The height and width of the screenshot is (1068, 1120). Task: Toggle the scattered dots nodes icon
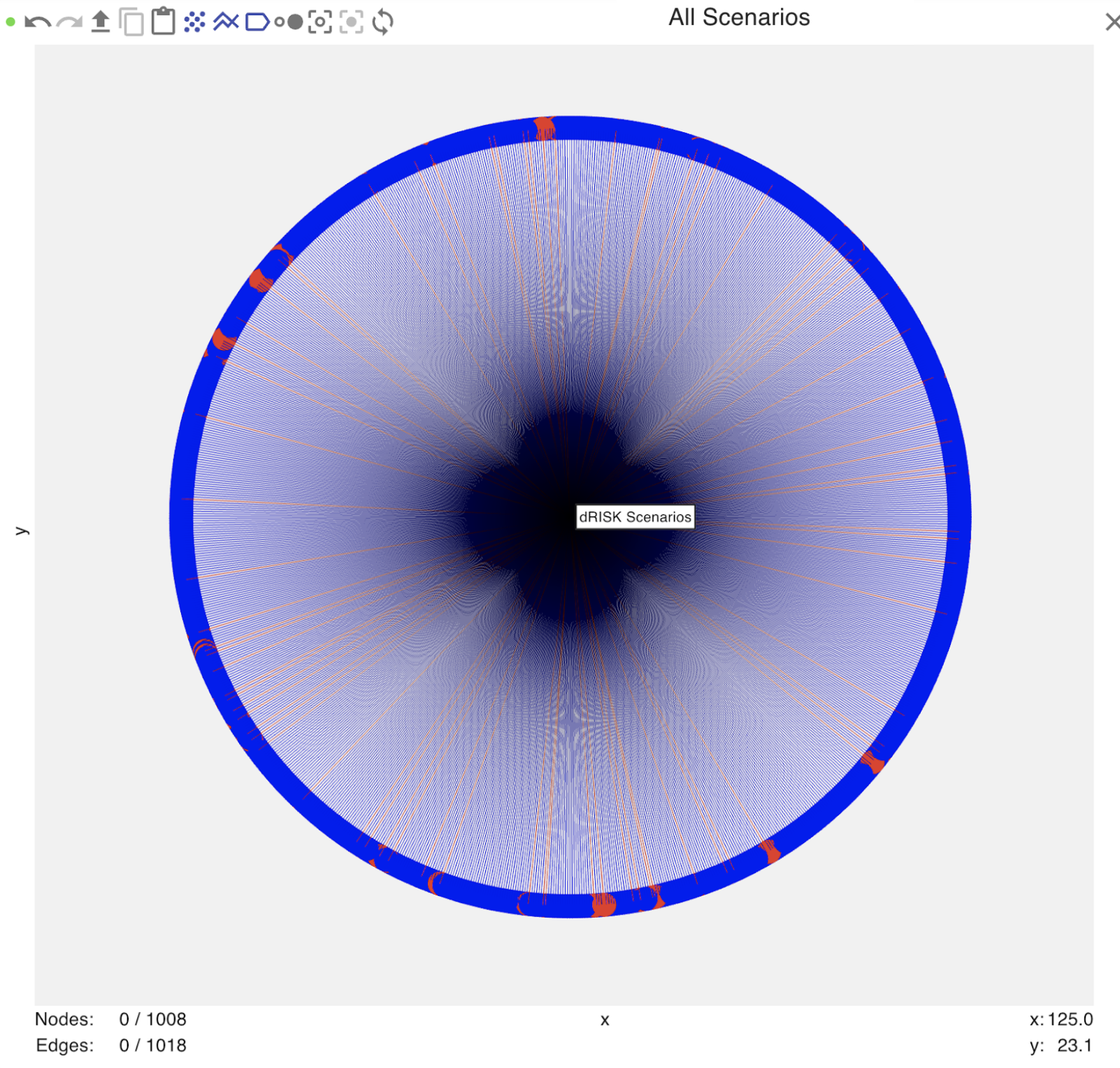194,22
